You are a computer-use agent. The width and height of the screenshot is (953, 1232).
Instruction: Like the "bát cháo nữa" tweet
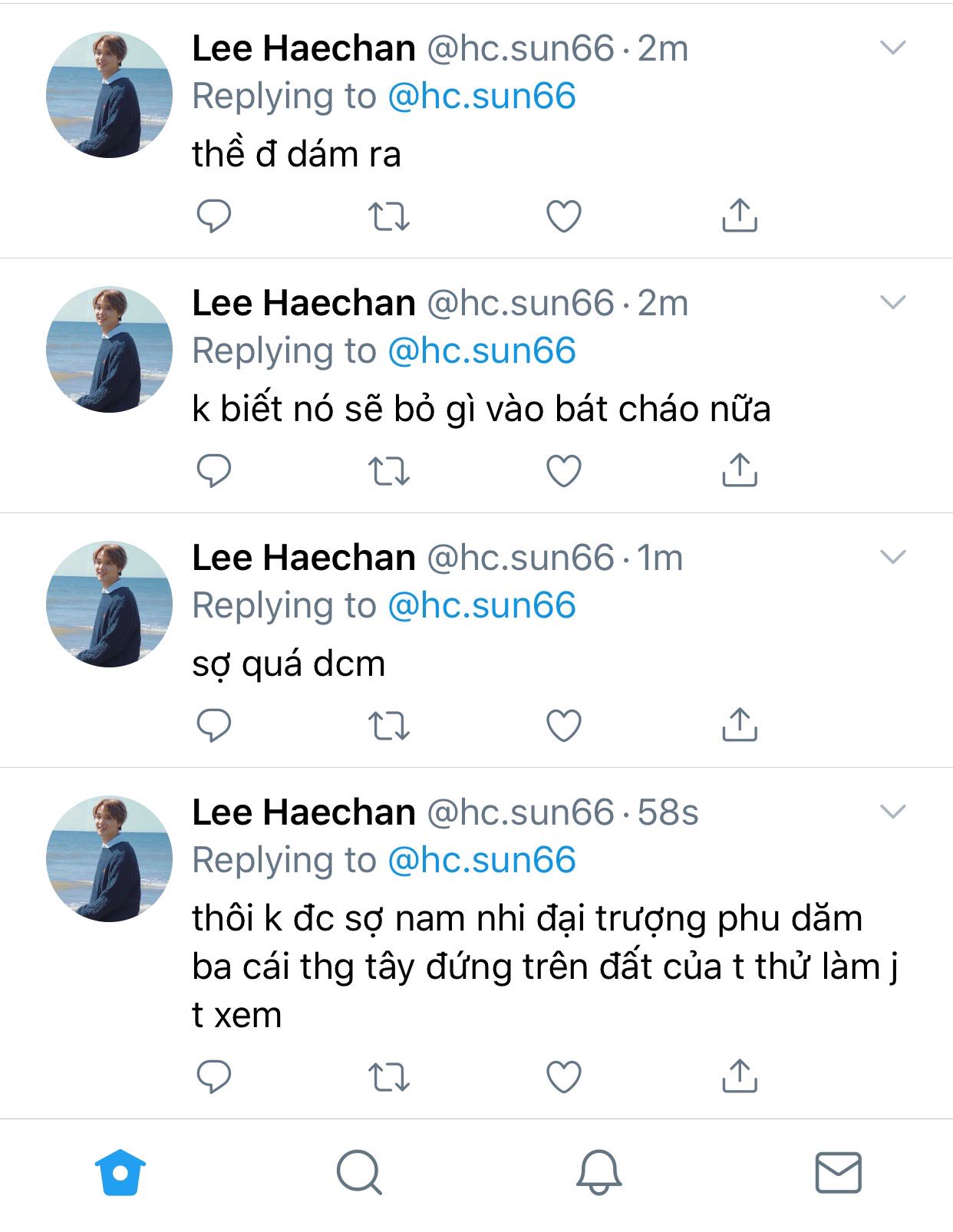coord(563,470)
